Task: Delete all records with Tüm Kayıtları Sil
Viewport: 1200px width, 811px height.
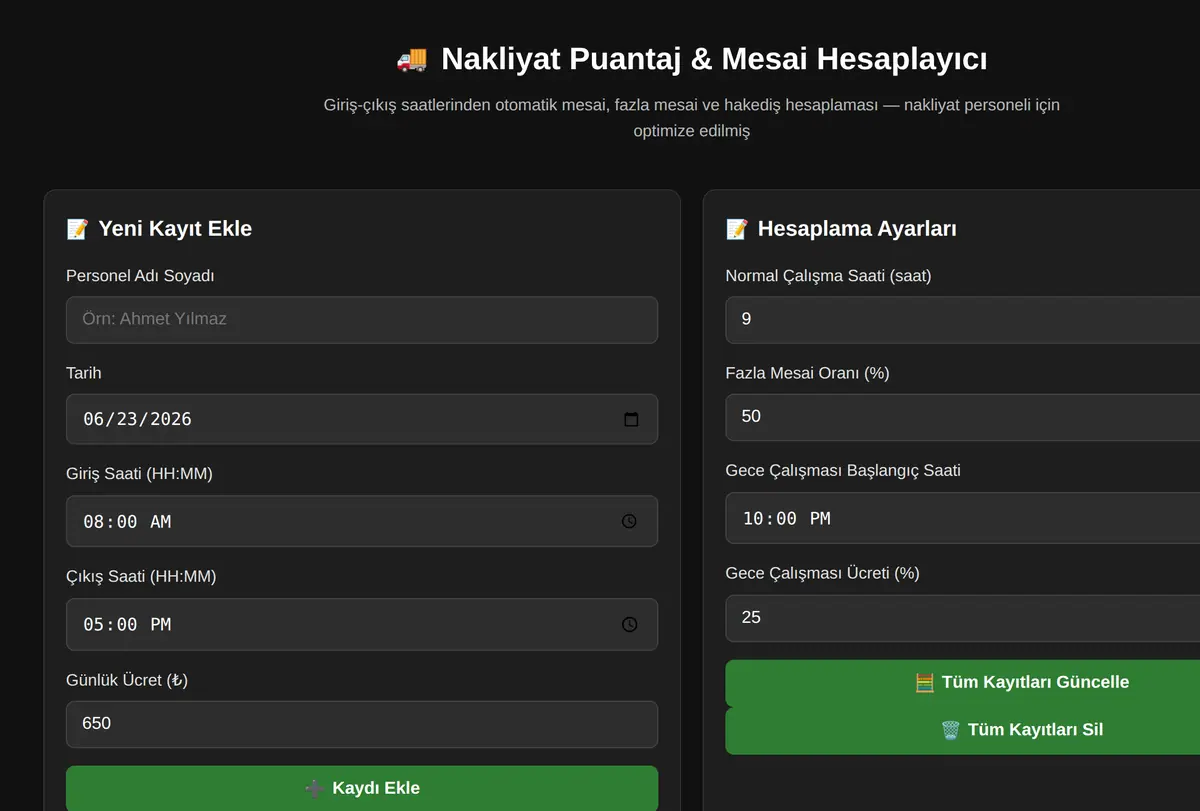Action: [x=963, y=730]
